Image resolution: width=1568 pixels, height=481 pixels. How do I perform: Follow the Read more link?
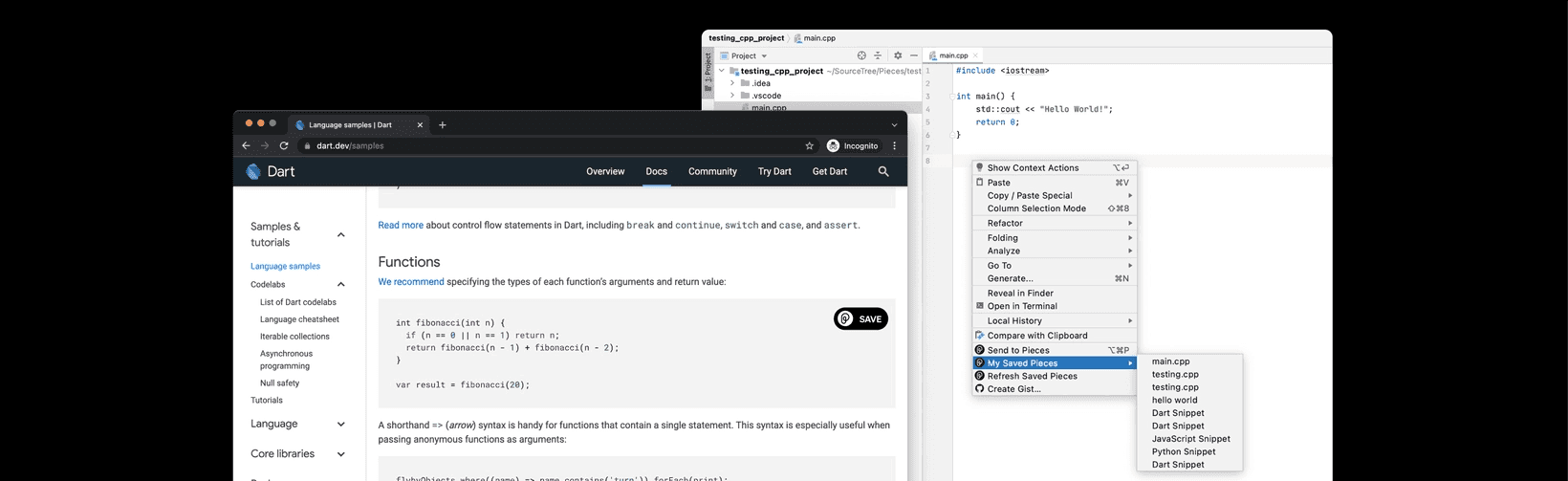pyautogui.click(x=401, y=226)
